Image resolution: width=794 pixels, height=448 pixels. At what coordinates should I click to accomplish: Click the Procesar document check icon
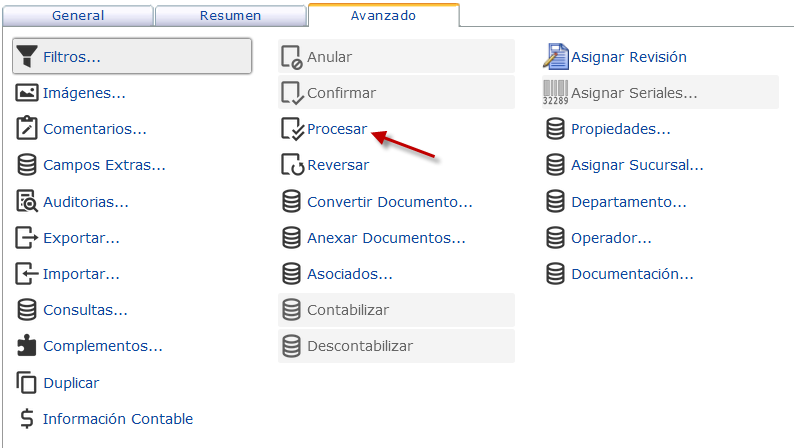pos(291,129)
